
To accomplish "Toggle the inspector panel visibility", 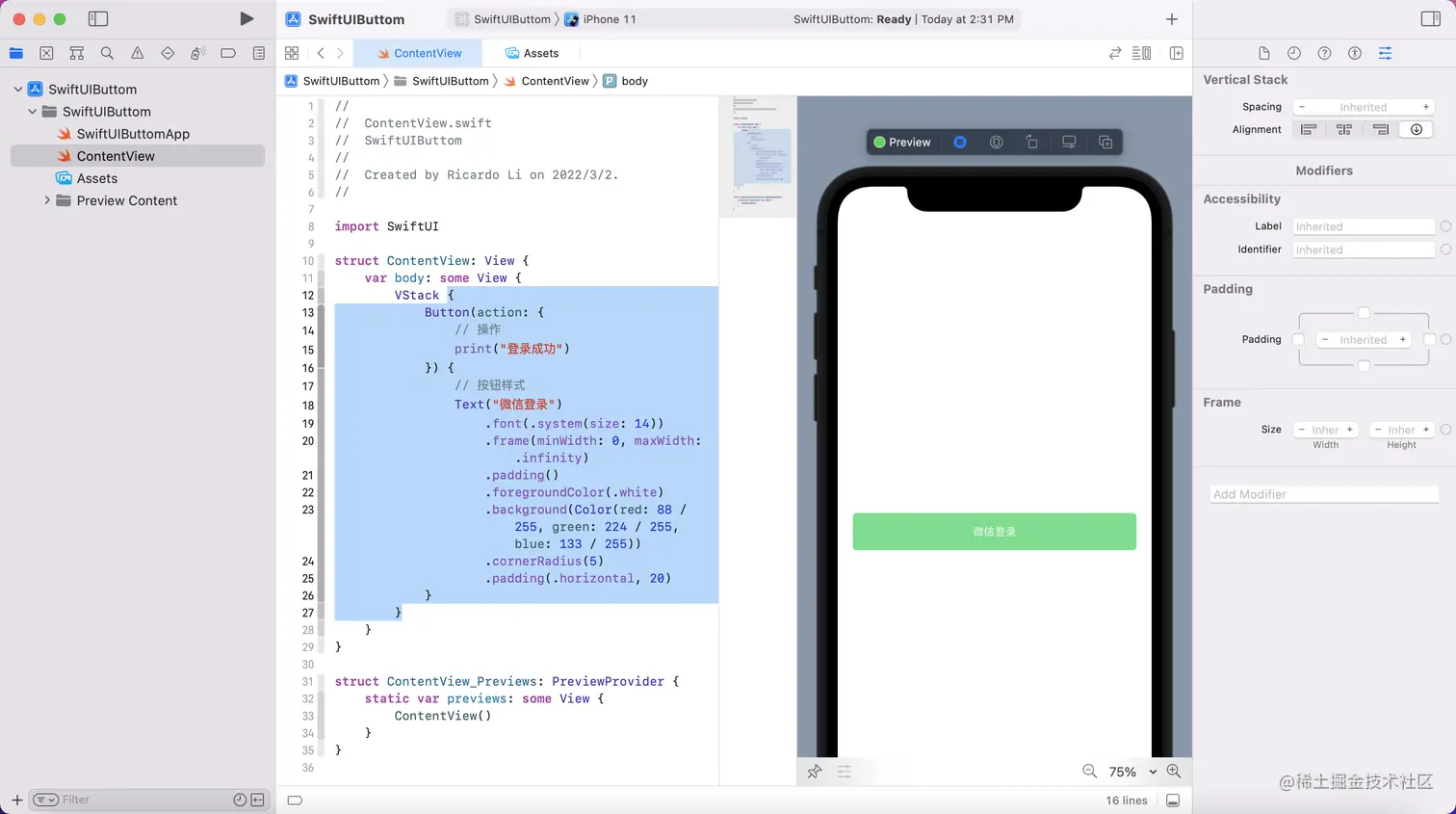I will pyautogui.click(x=1431, y=18).
